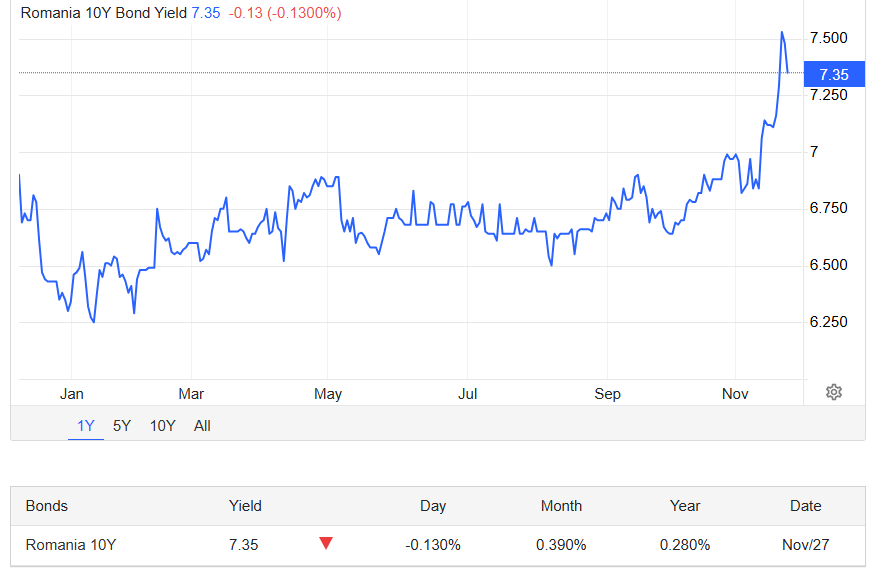Switch to the 5Y time range
874x568 pixels.
(x=122, y=426)
